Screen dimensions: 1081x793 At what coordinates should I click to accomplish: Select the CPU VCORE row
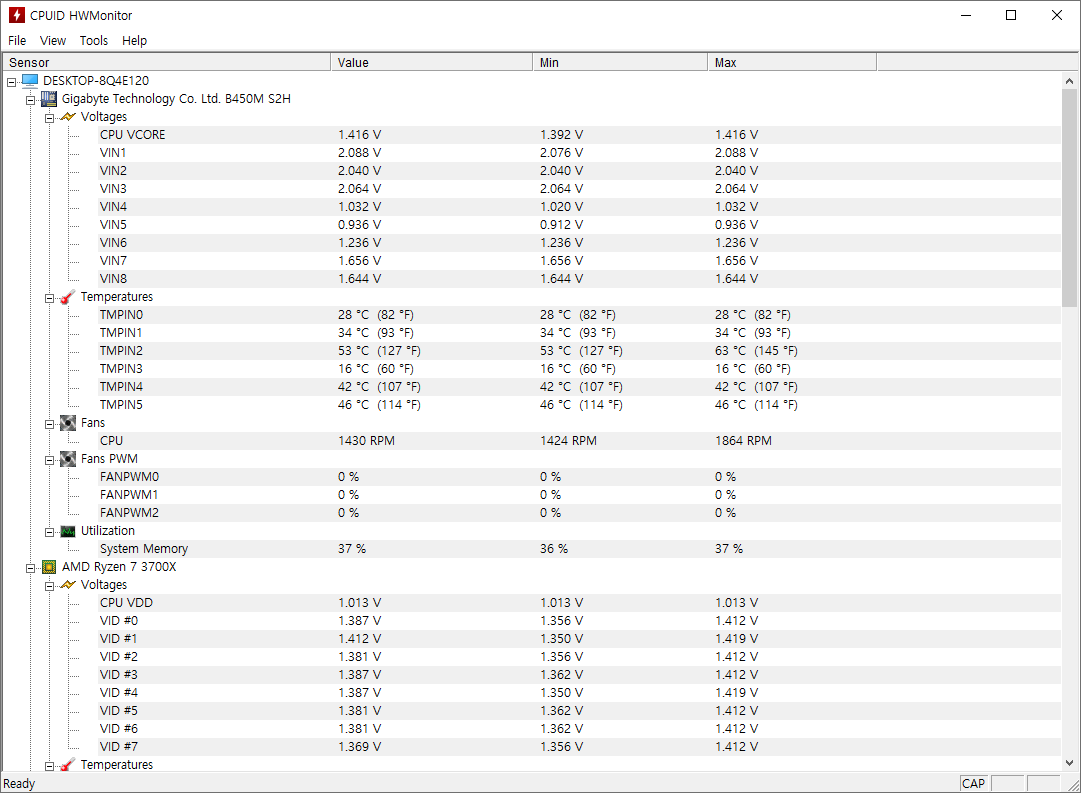pos(579,134)
